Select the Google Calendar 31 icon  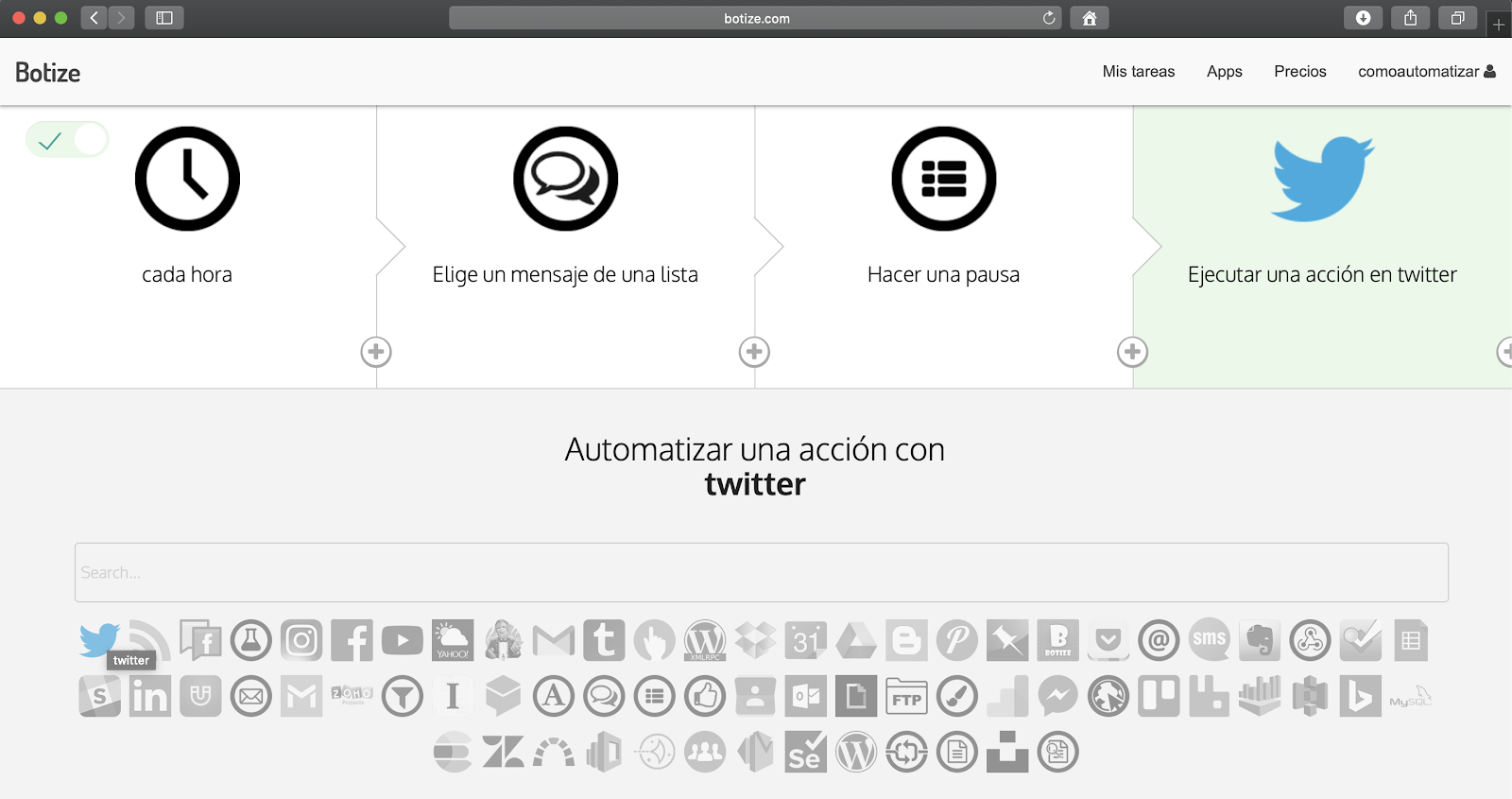click(x=805, y=640)
